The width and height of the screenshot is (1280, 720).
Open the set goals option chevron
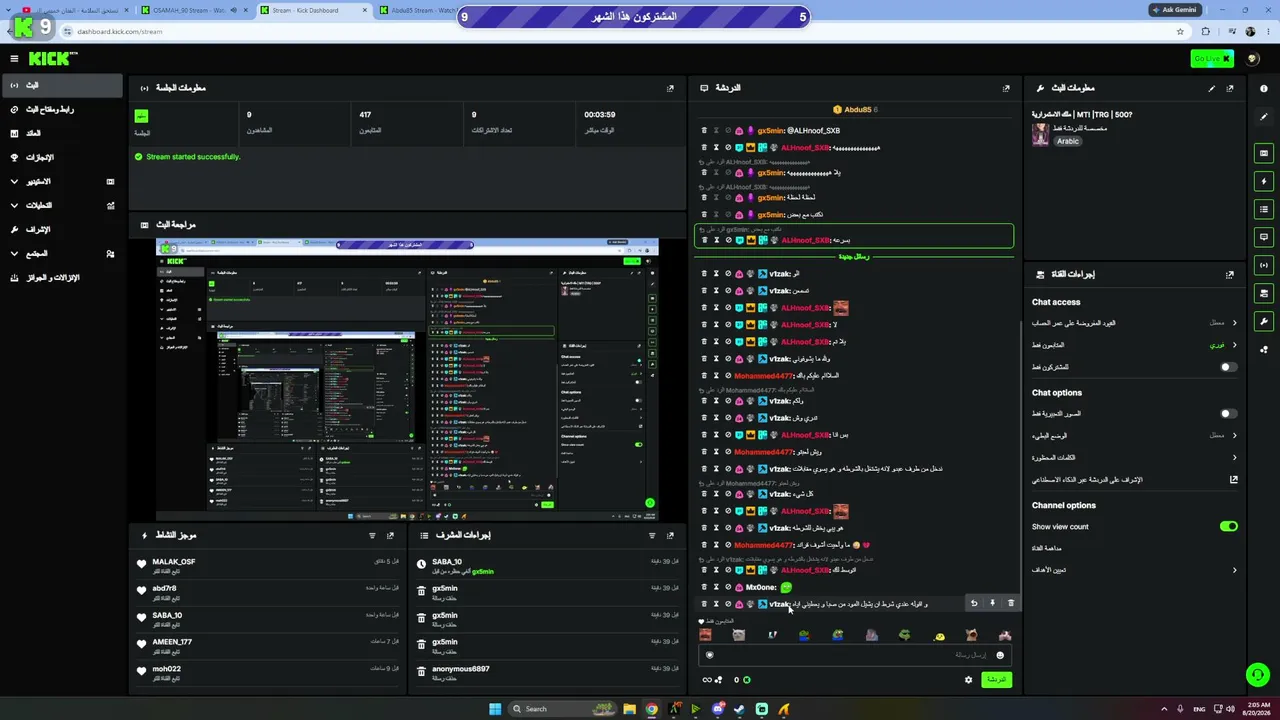(1234, 570)
